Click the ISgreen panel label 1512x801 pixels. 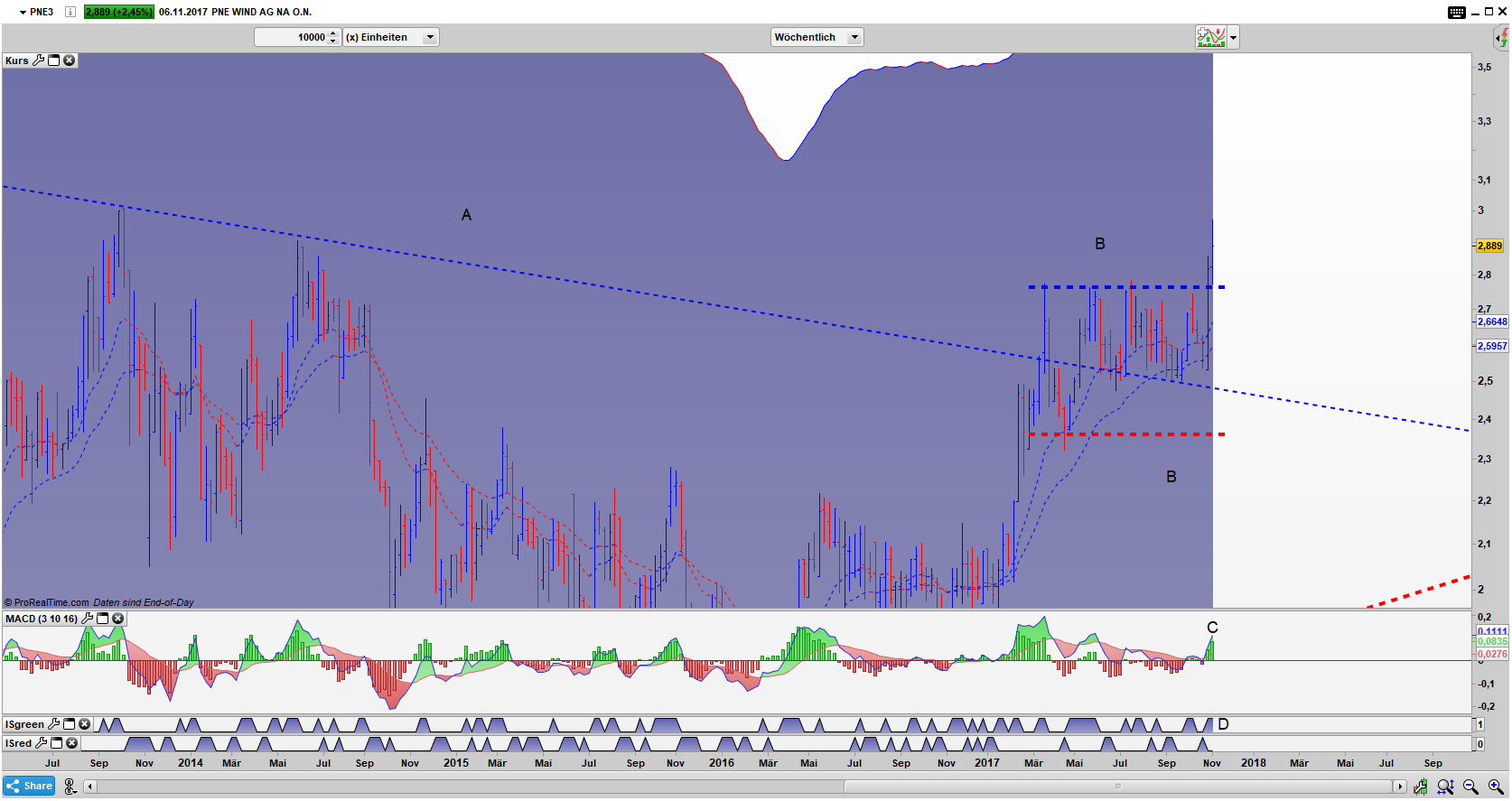24,724
